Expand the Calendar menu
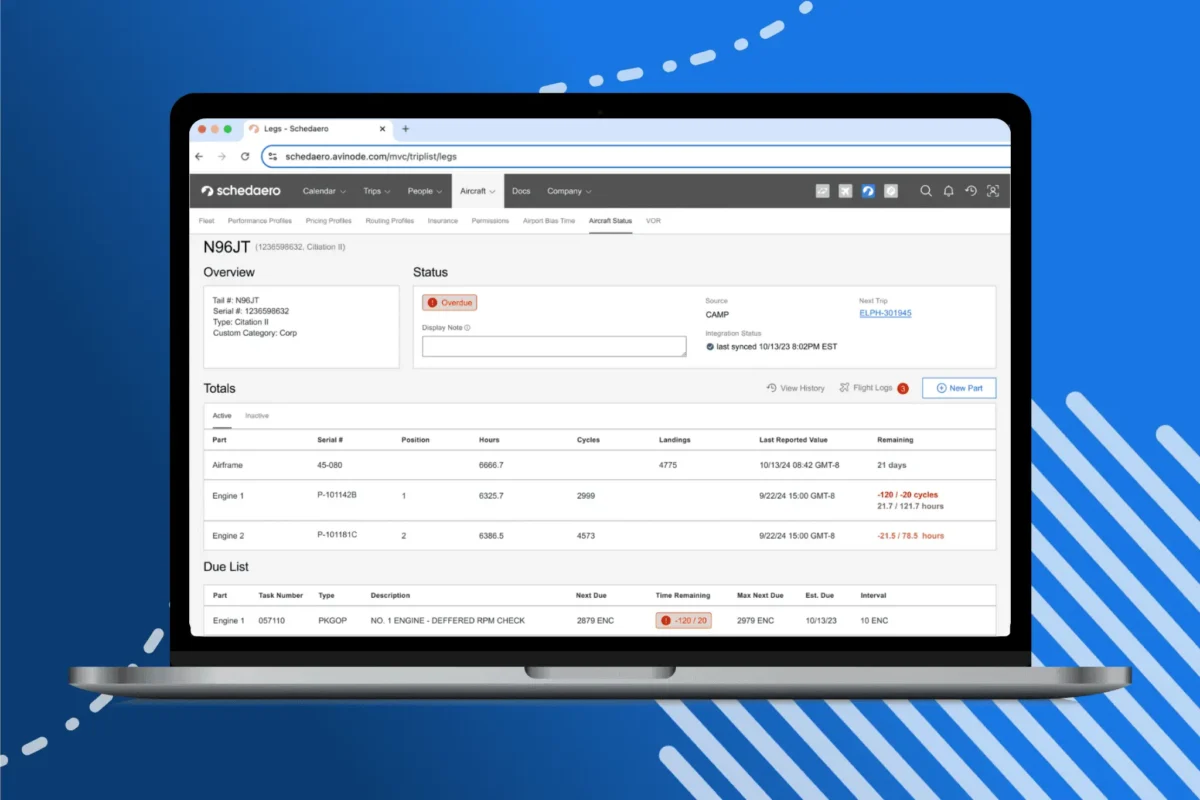The width and height of the screenshot is (1200, 800). (x=324, y=191)
